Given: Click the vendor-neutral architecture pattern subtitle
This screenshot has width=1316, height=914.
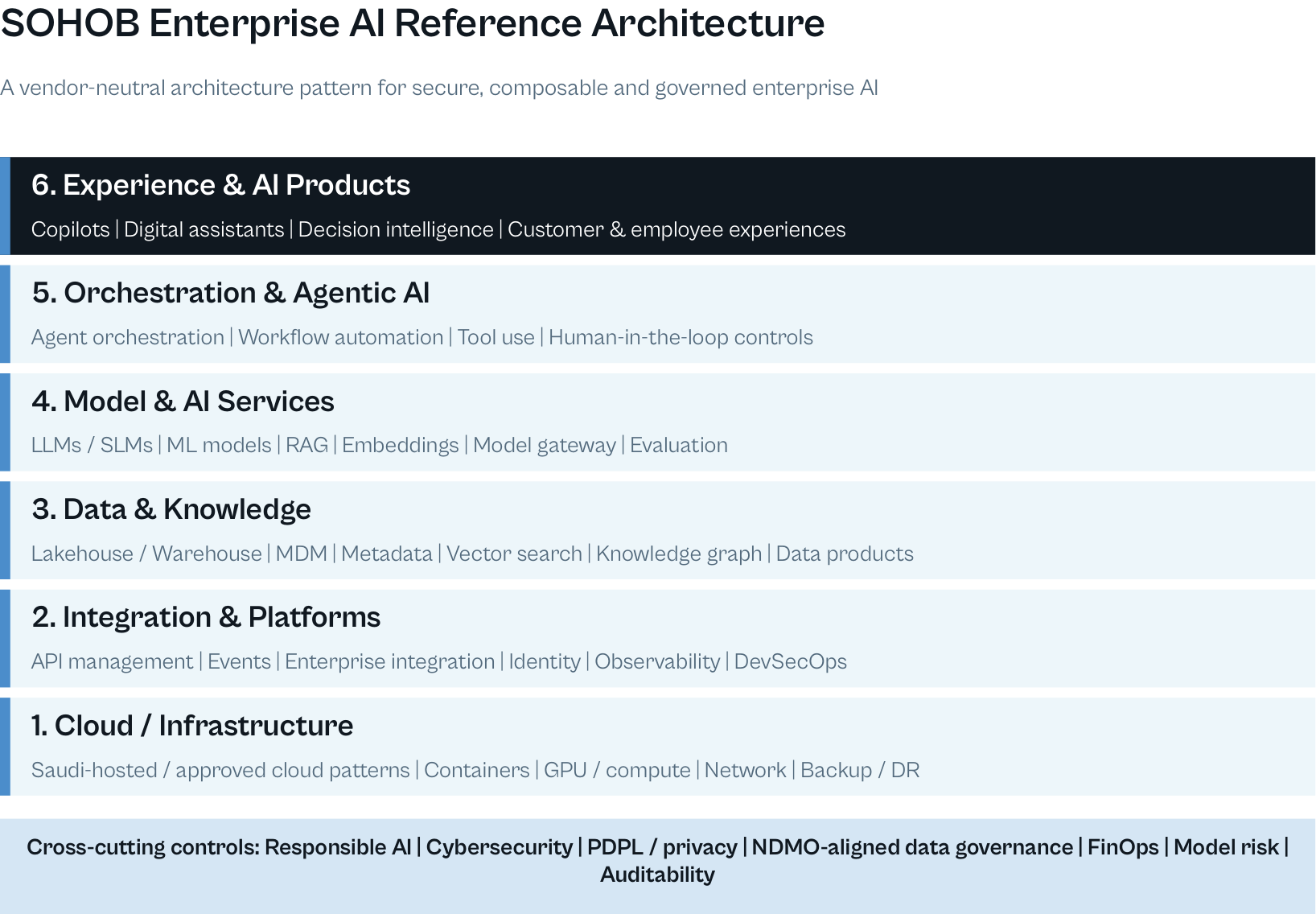Looking at the screenshot, I should [x=439, y=88].
